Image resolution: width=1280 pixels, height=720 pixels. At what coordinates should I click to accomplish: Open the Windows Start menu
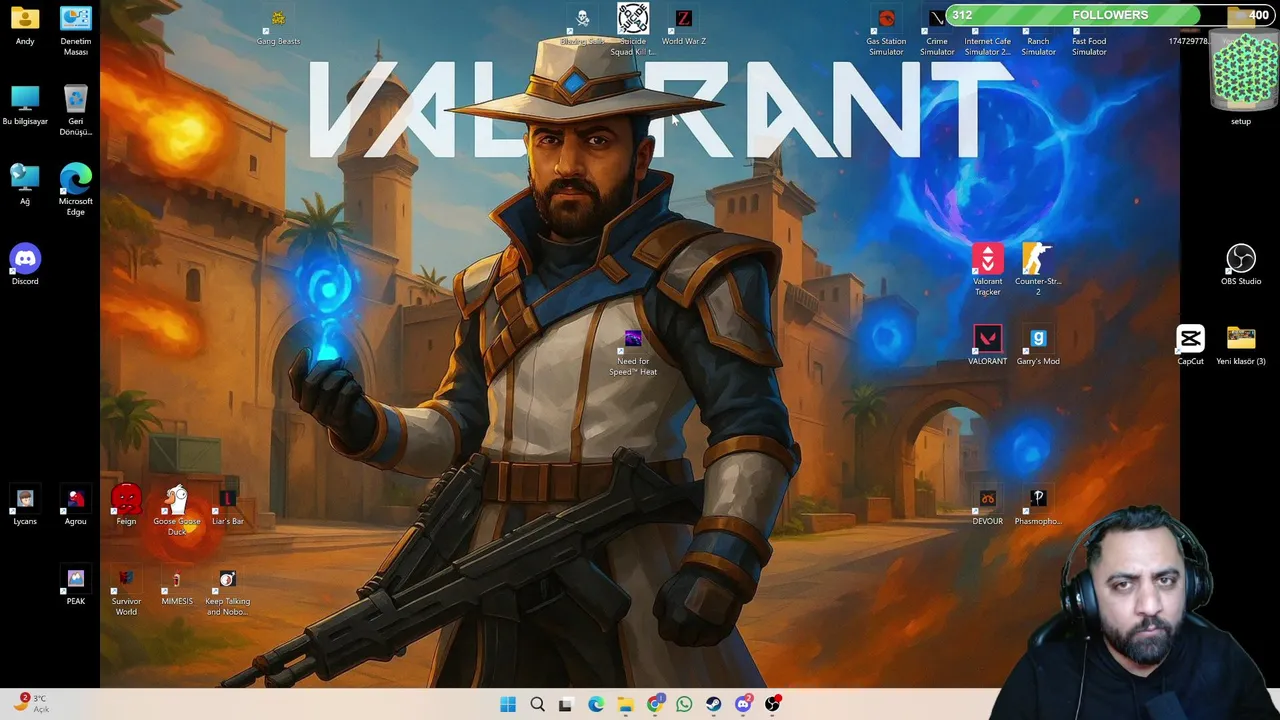coord(508,704)
